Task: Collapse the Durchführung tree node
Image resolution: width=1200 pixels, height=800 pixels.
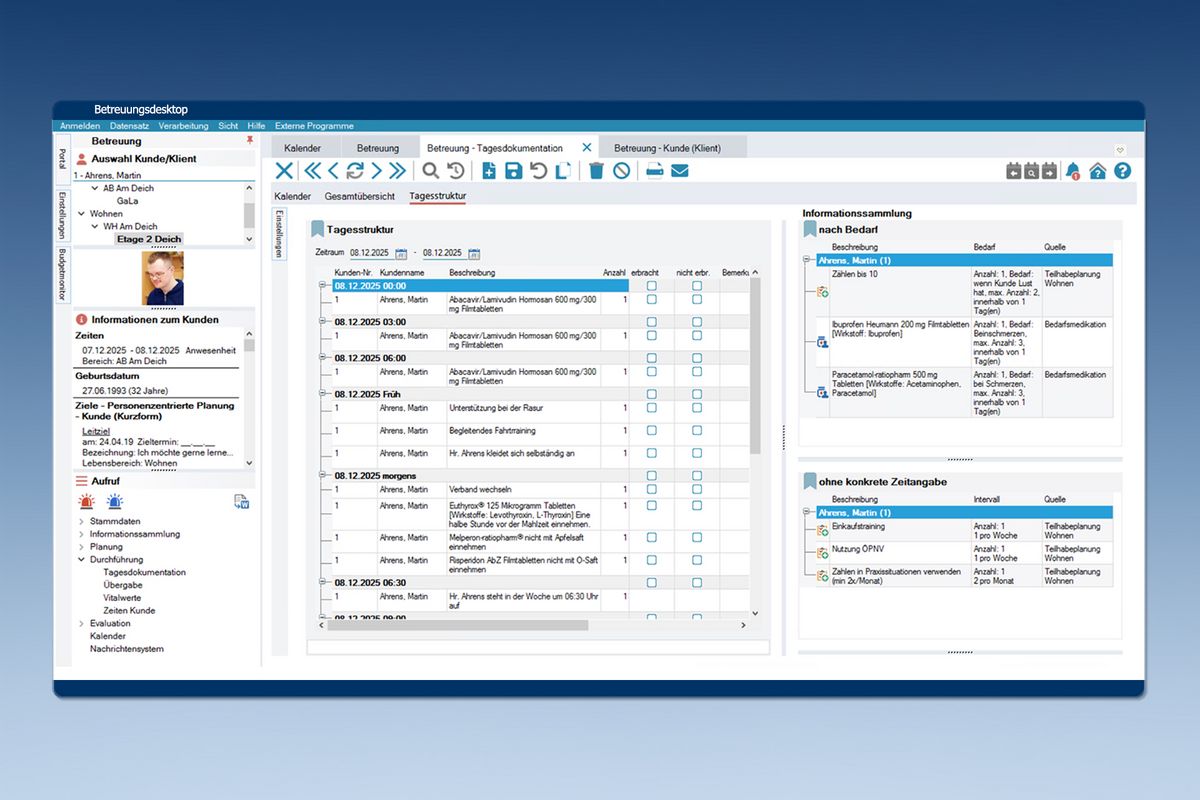Action: click(x=81, y=560)
